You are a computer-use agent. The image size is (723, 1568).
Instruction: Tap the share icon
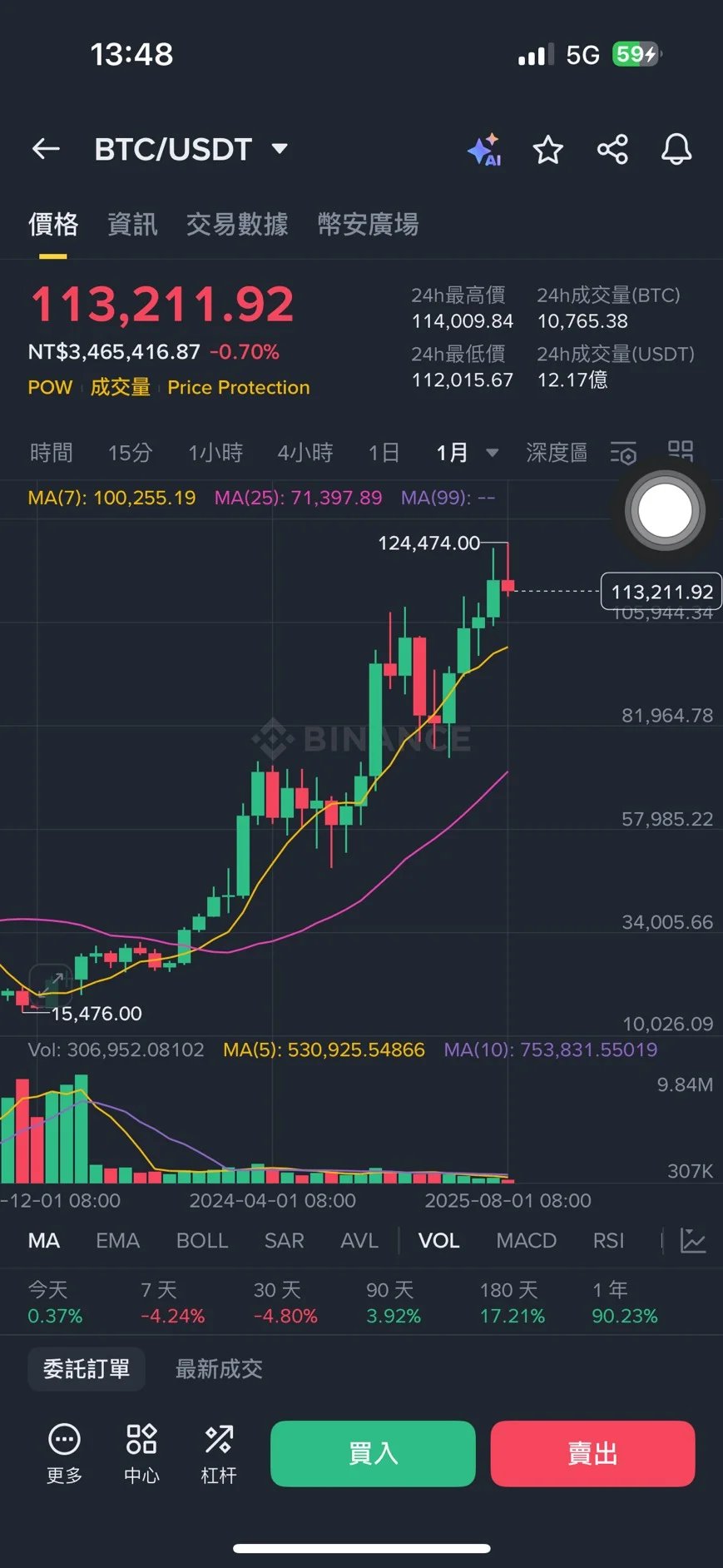point(612,150)
